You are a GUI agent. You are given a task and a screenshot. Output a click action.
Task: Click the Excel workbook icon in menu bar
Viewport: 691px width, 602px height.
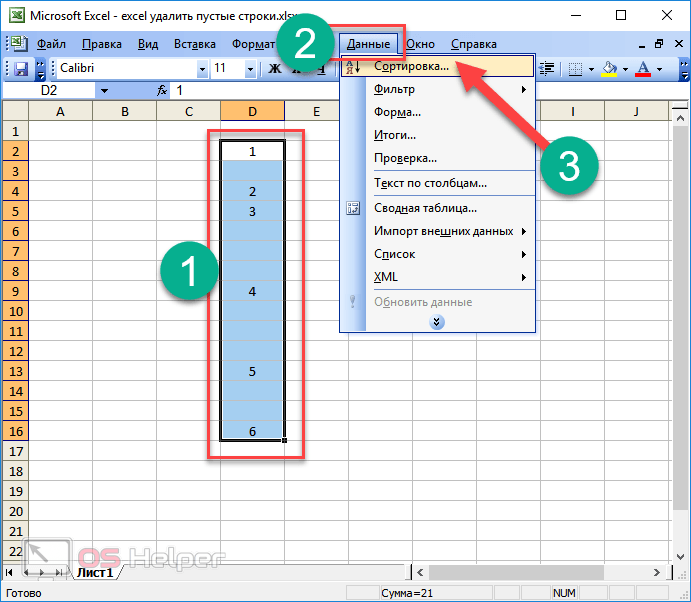pos(19,43)
